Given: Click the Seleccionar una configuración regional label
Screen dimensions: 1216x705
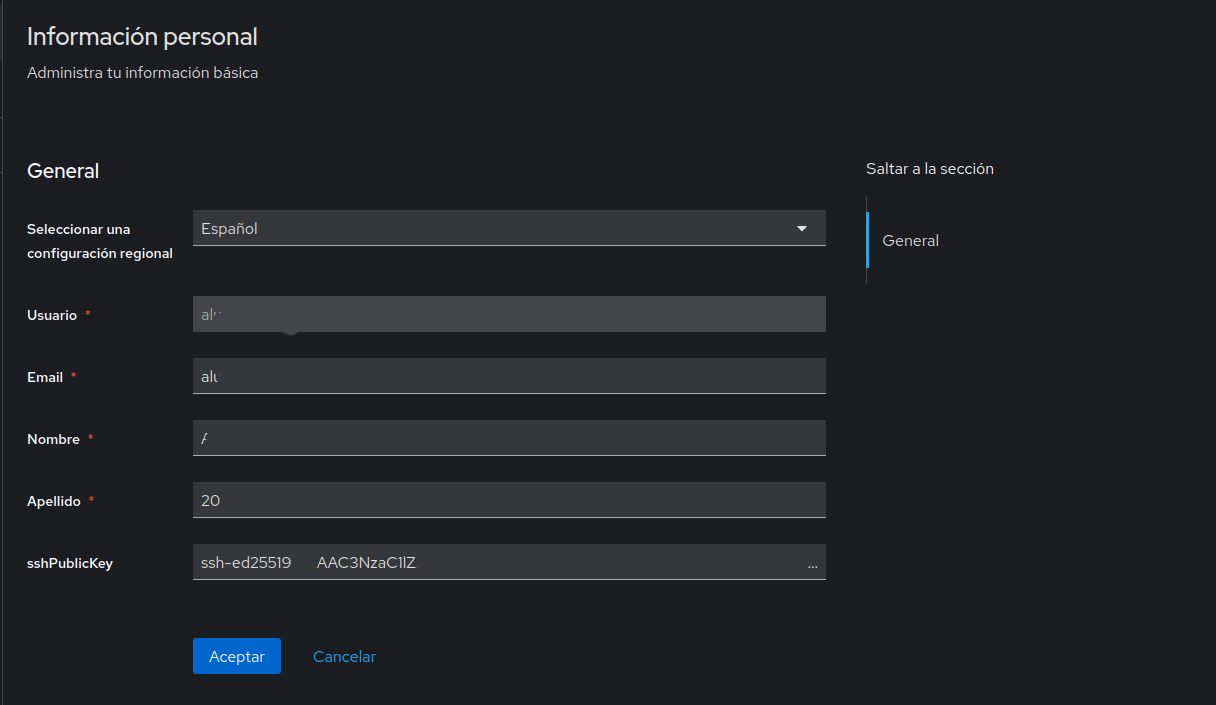Looking at the screenshot, I should coord(99,241).
